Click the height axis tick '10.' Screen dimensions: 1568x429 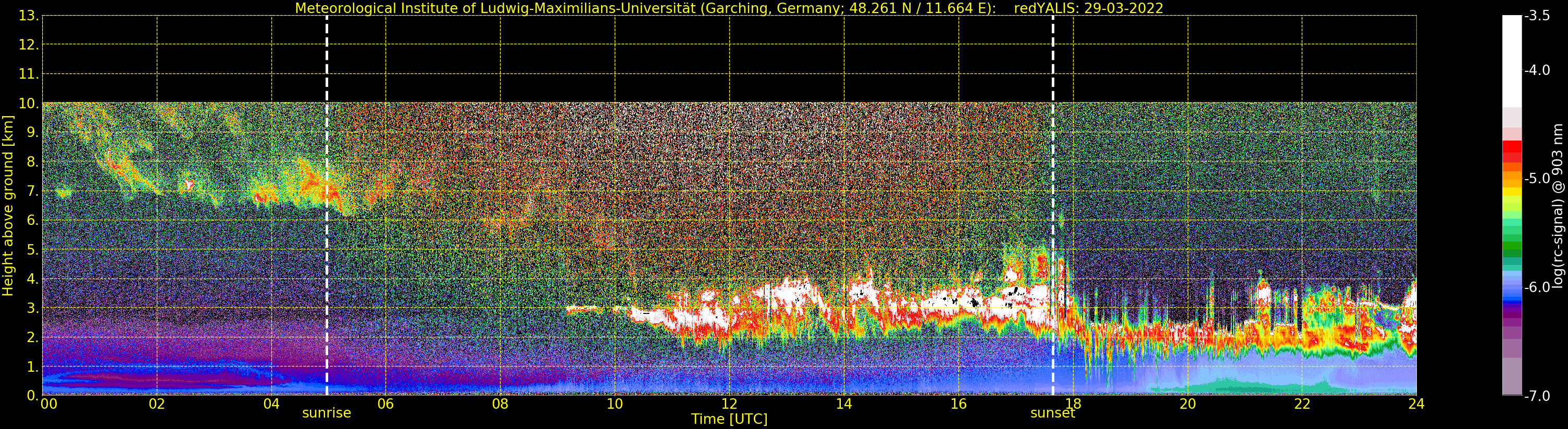29,104
